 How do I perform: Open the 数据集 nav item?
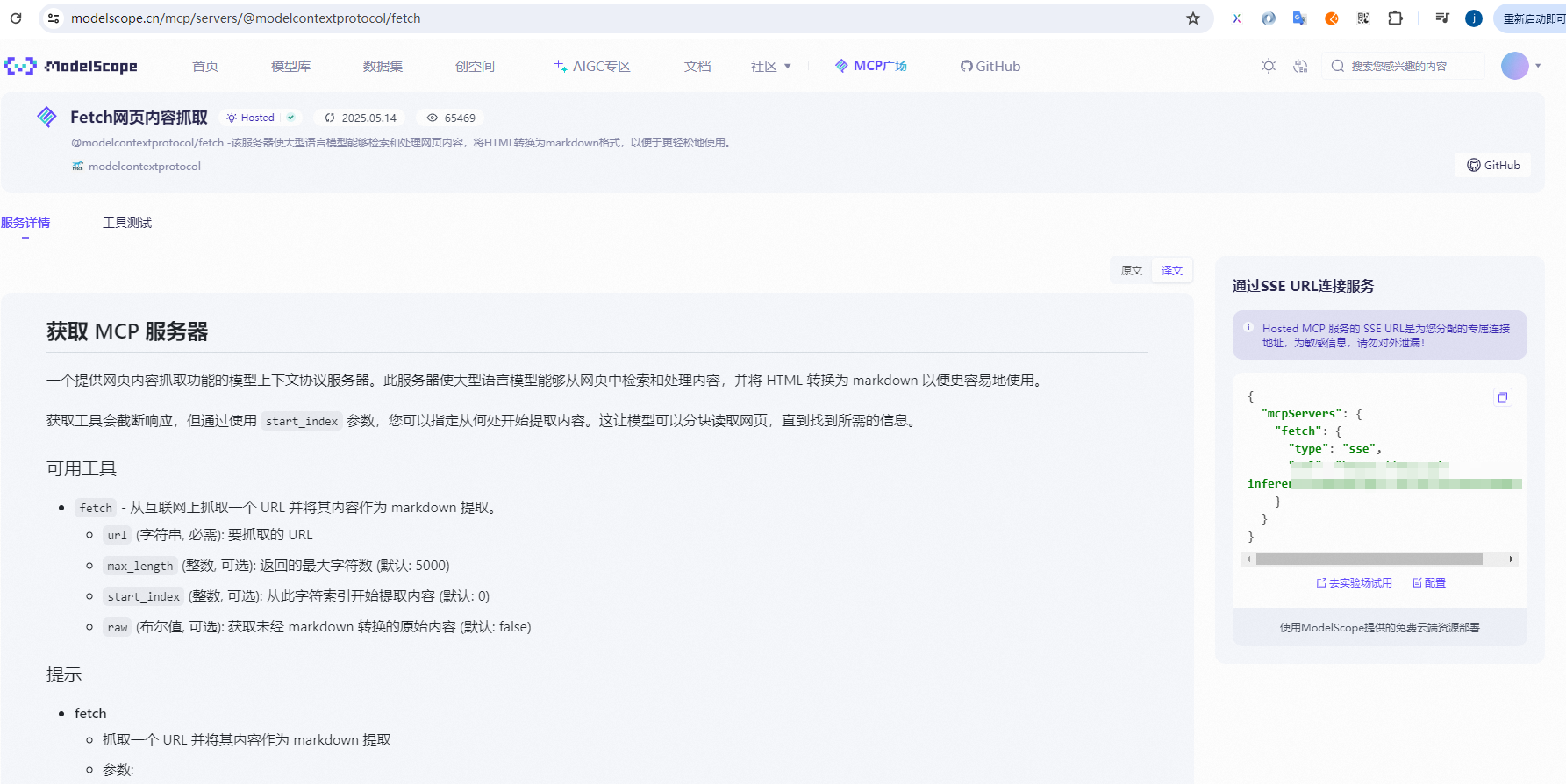point(383,66)
